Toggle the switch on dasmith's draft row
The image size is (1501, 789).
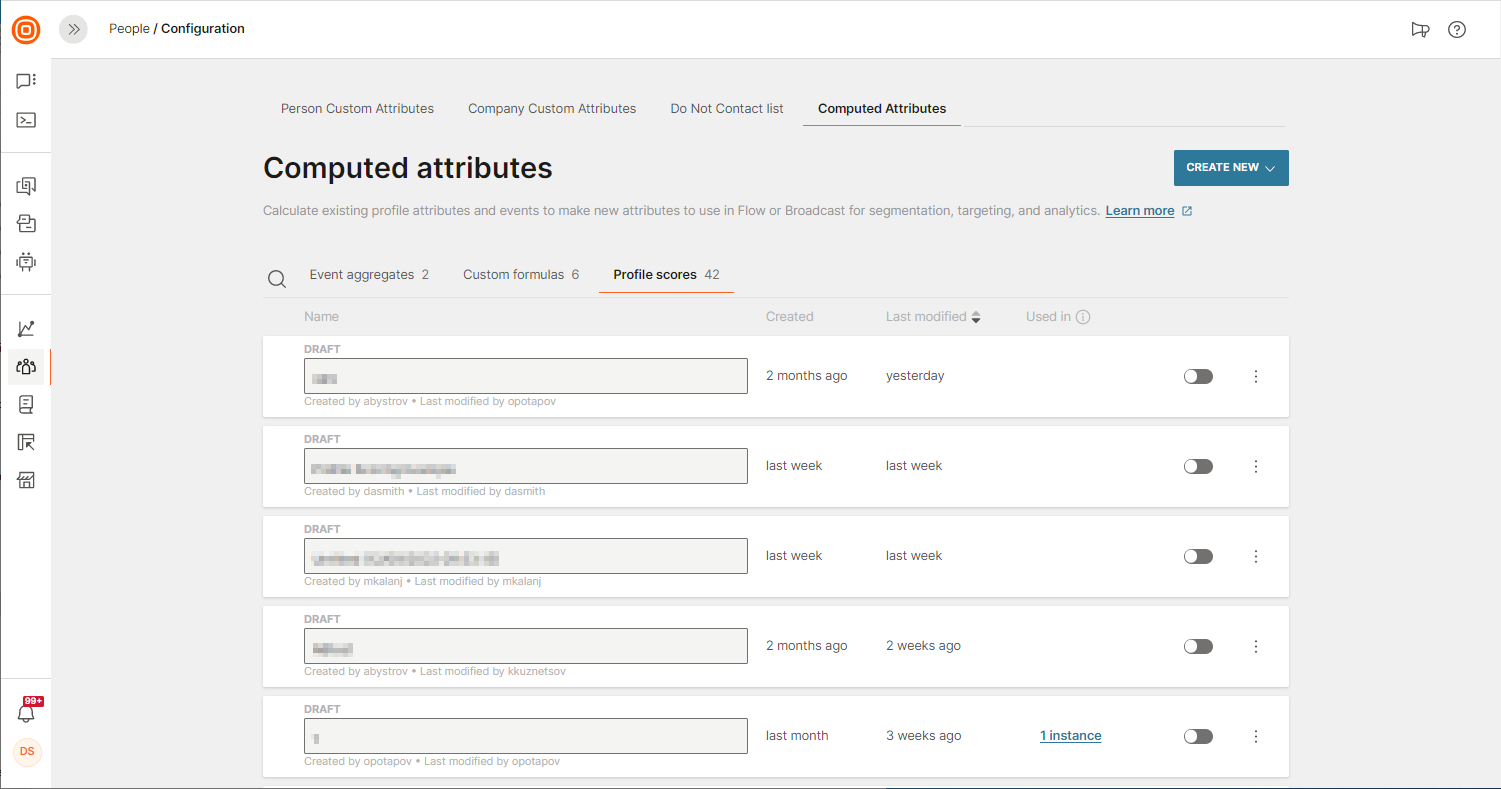point(1197,466)
